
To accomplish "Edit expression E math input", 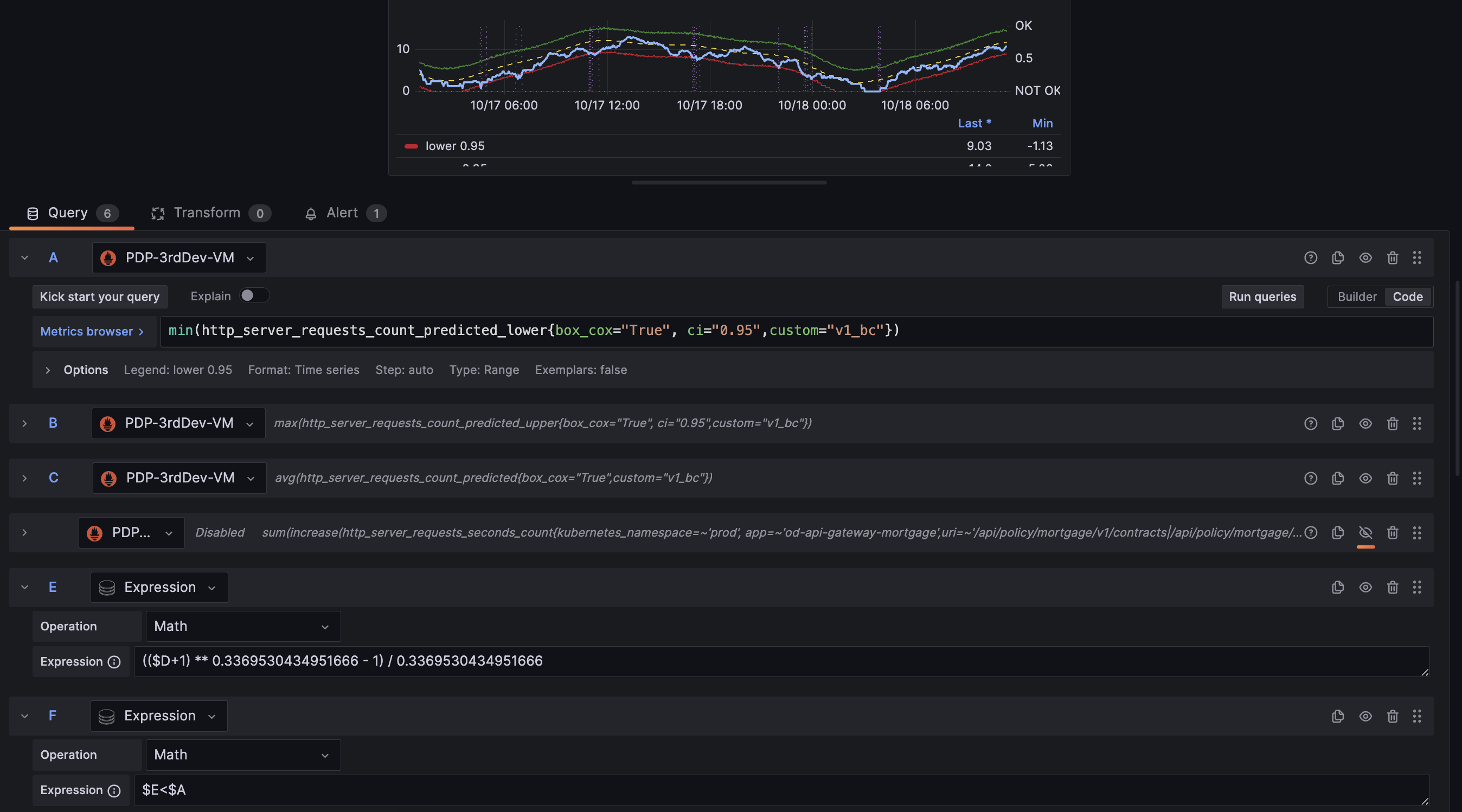I will [781, 662].
